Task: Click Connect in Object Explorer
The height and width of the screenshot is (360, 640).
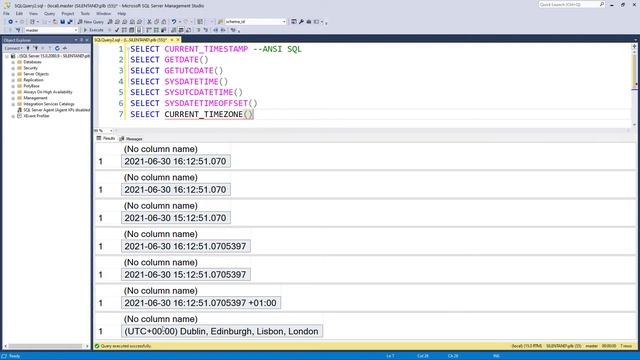Action: tap(13, 48)
